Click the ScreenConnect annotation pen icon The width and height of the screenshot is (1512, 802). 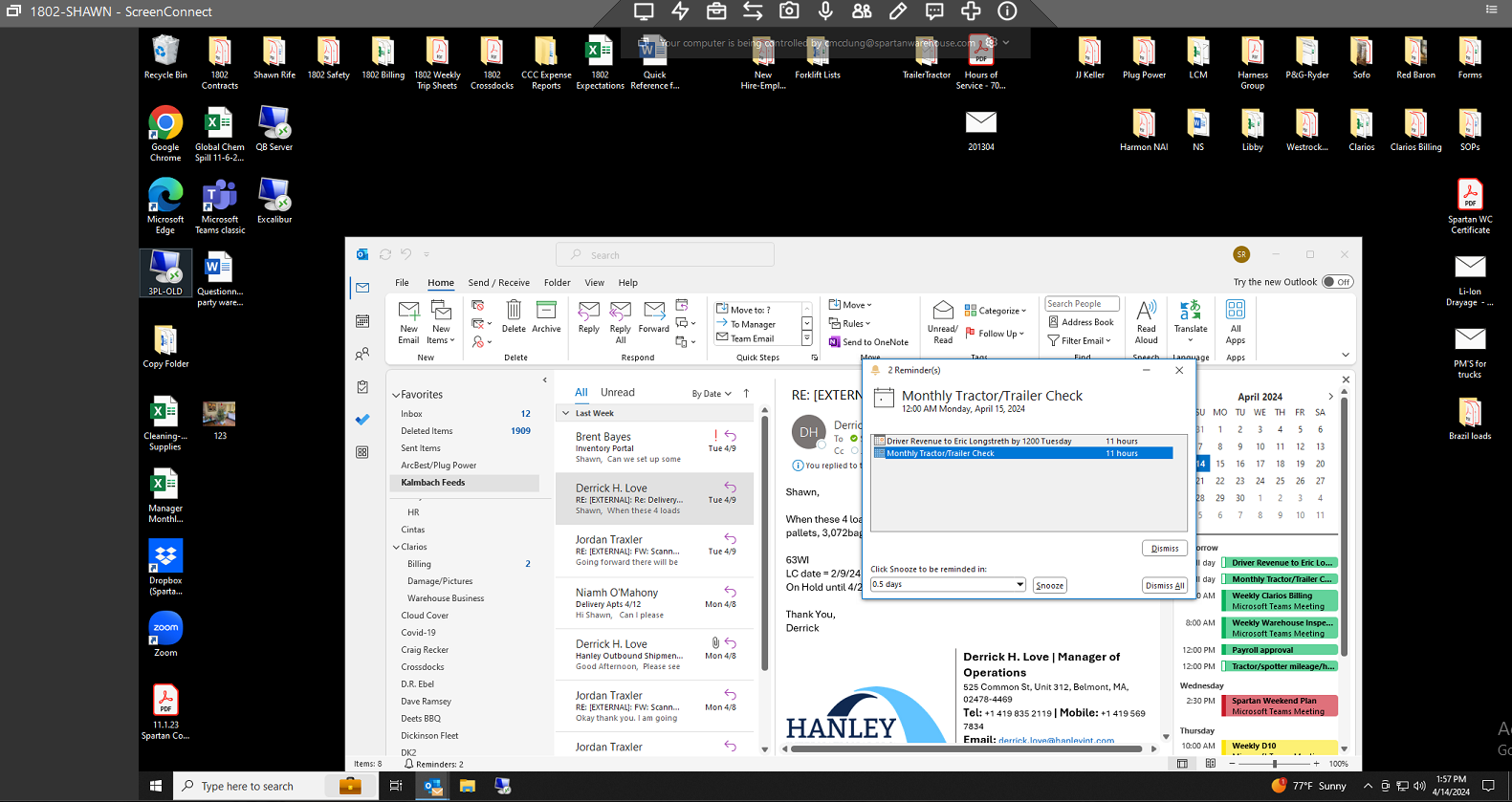click(898, 11)
